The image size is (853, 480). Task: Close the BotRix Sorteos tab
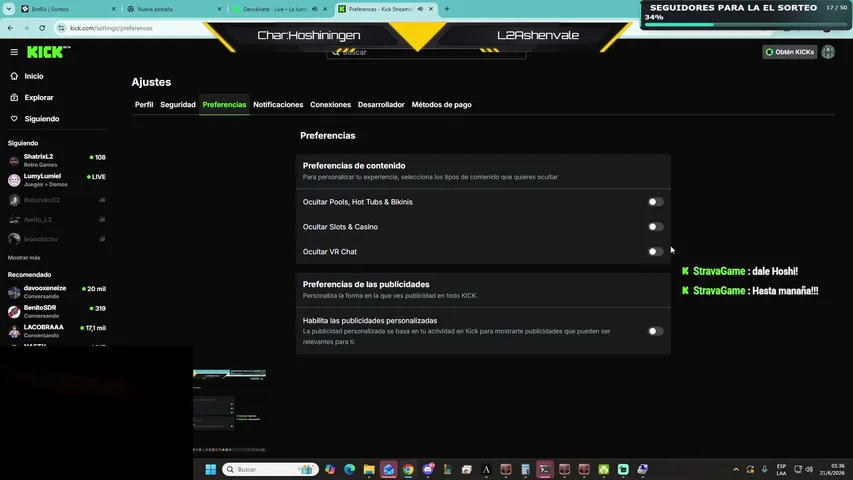(x=113, y=9)
